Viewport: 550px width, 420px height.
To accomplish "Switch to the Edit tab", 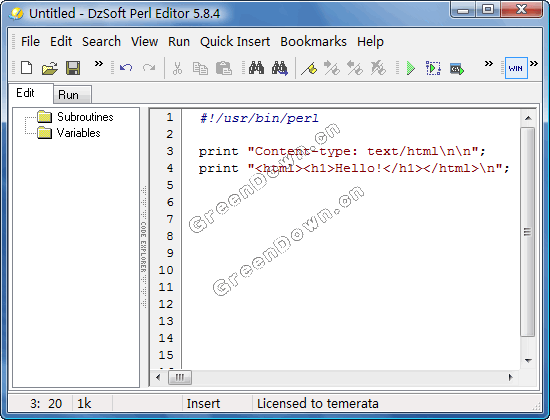I will [31, 93].
